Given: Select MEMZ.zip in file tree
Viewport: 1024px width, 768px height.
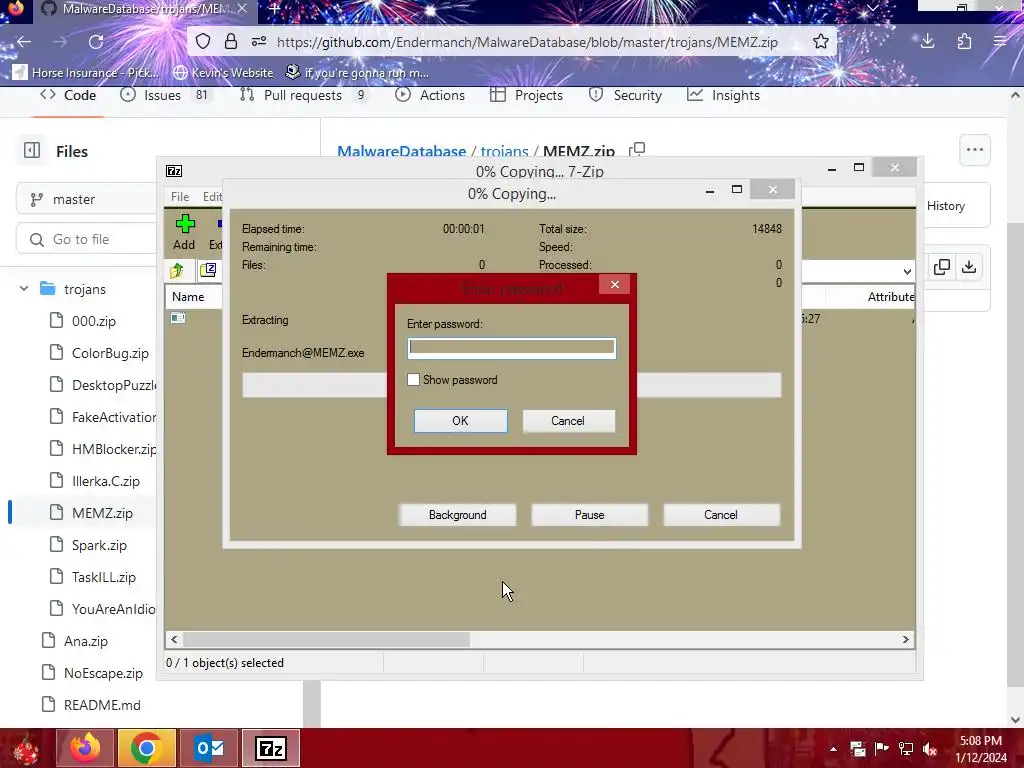Looking at the screenshot, I should [x=102, y=513].
